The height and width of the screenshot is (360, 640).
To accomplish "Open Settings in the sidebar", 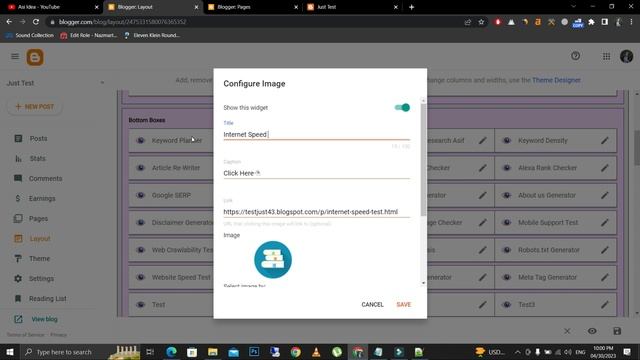I will tap(41, 278).
